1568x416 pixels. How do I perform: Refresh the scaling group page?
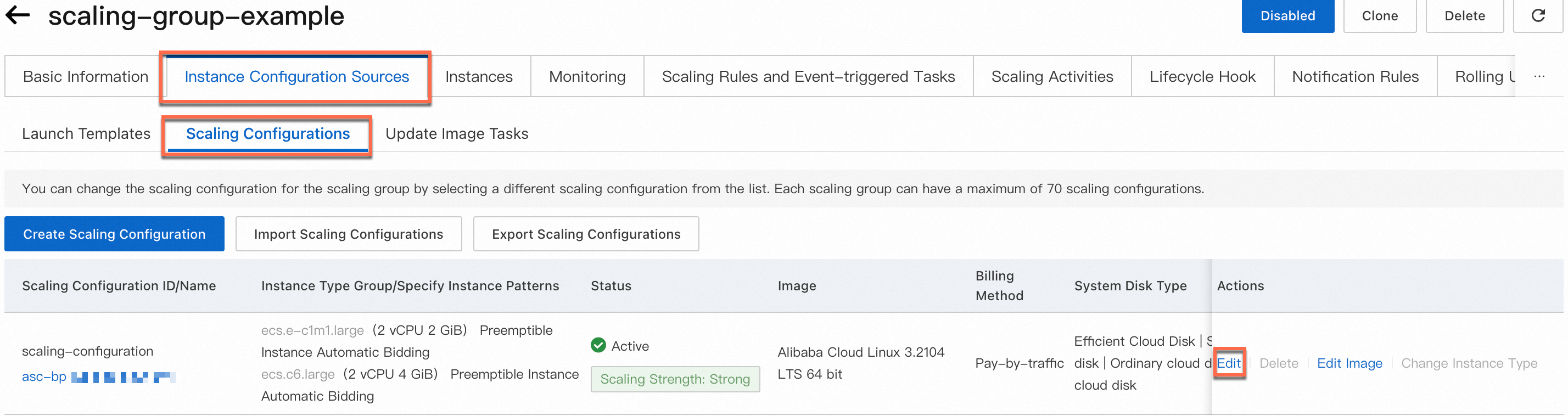click(x=1538, y=16)
